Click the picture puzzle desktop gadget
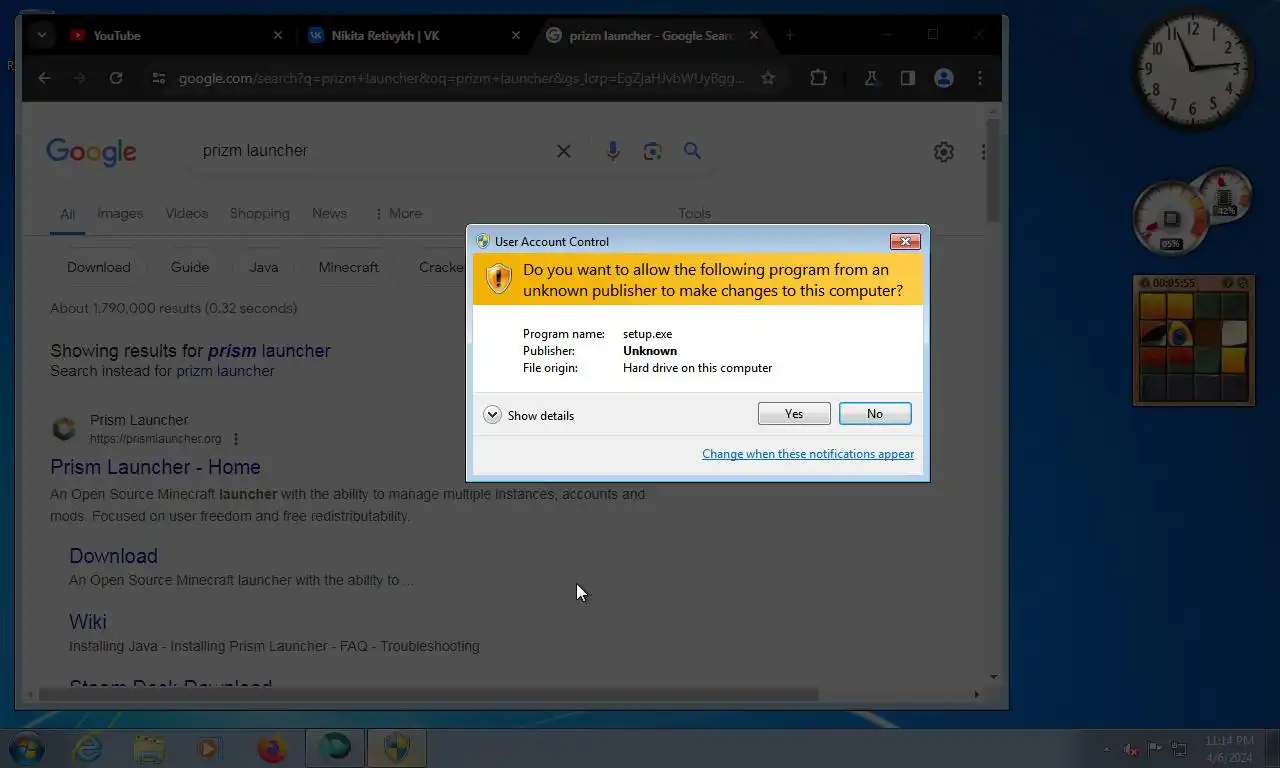This screenshot has width=1280, height=768. tap(1193, 340)
